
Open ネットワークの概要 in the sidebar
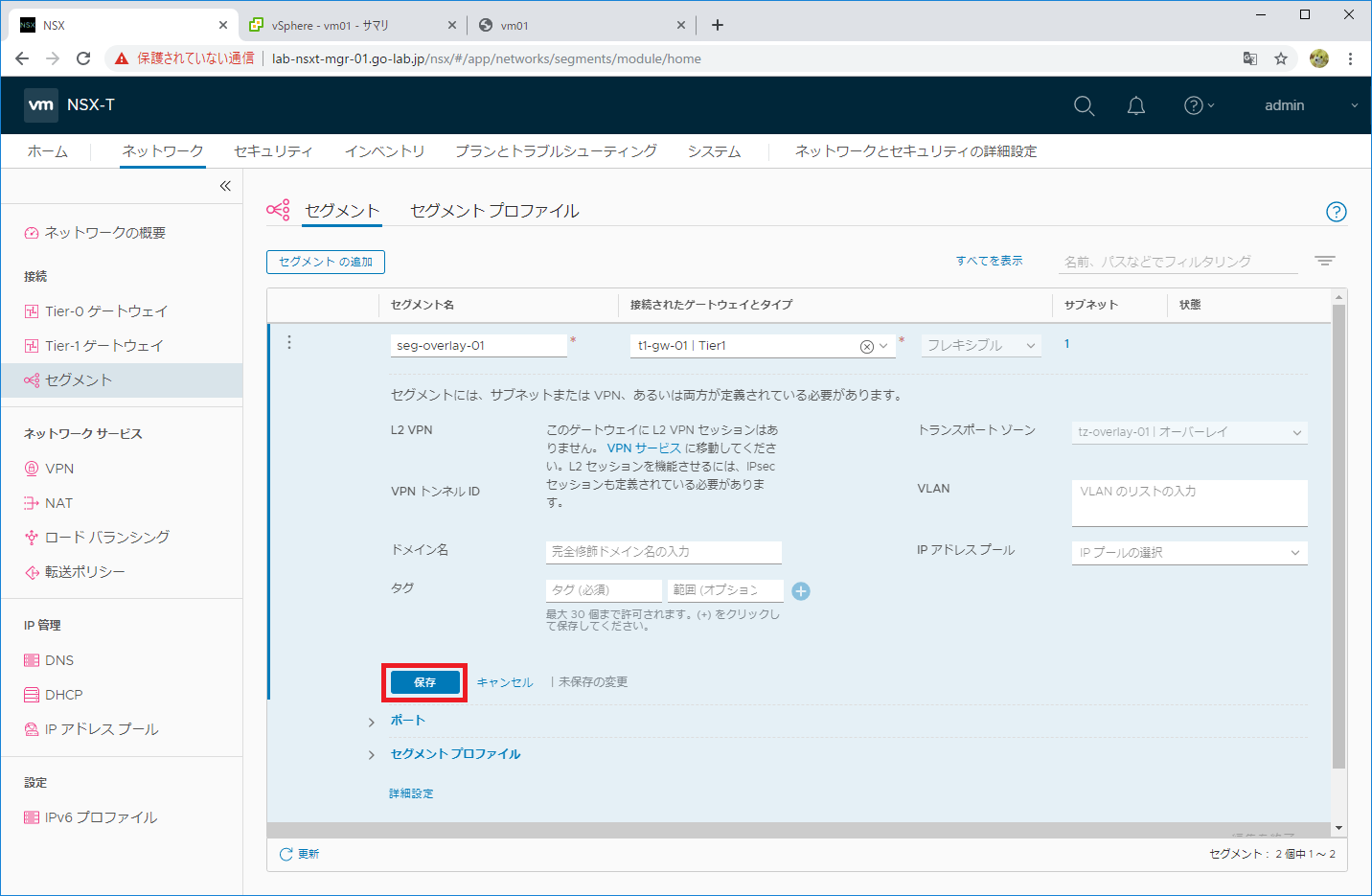pos(104,233)
